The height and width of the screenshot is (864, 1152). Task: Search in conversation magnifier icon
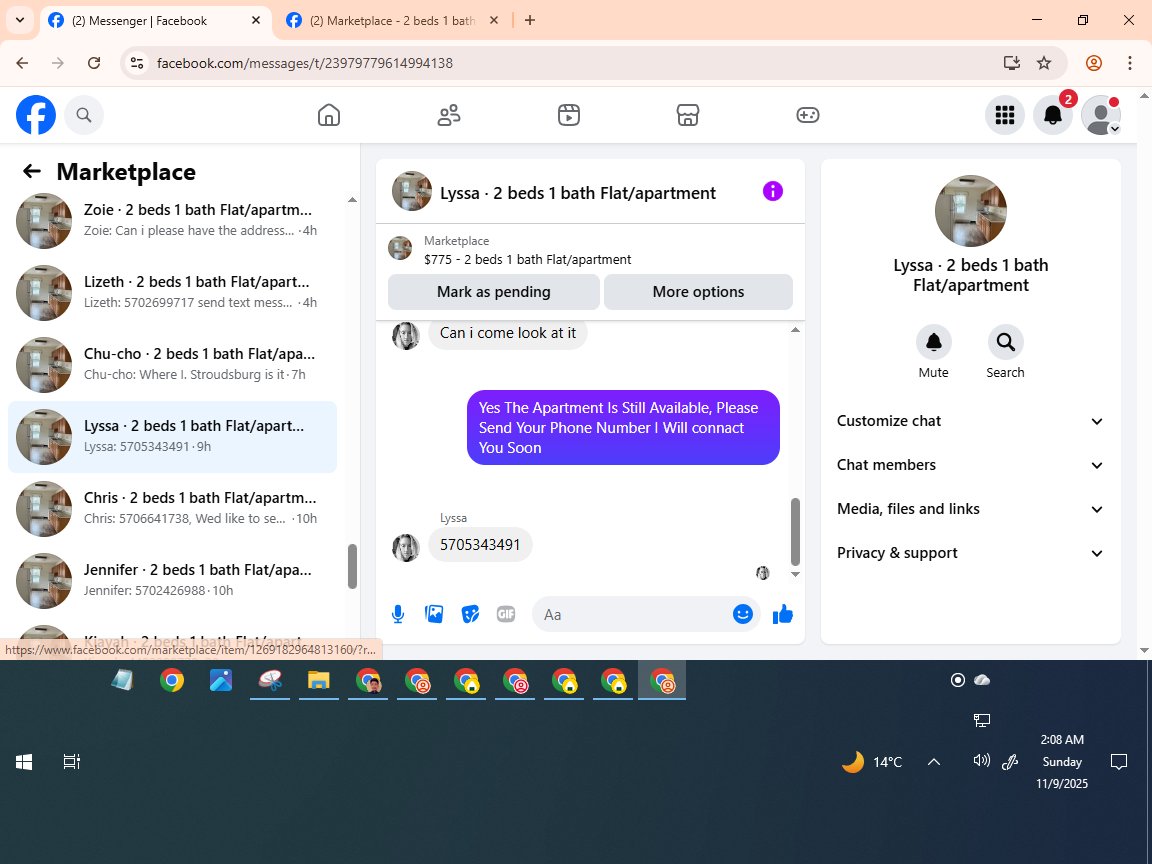(x=1005, y=342)
